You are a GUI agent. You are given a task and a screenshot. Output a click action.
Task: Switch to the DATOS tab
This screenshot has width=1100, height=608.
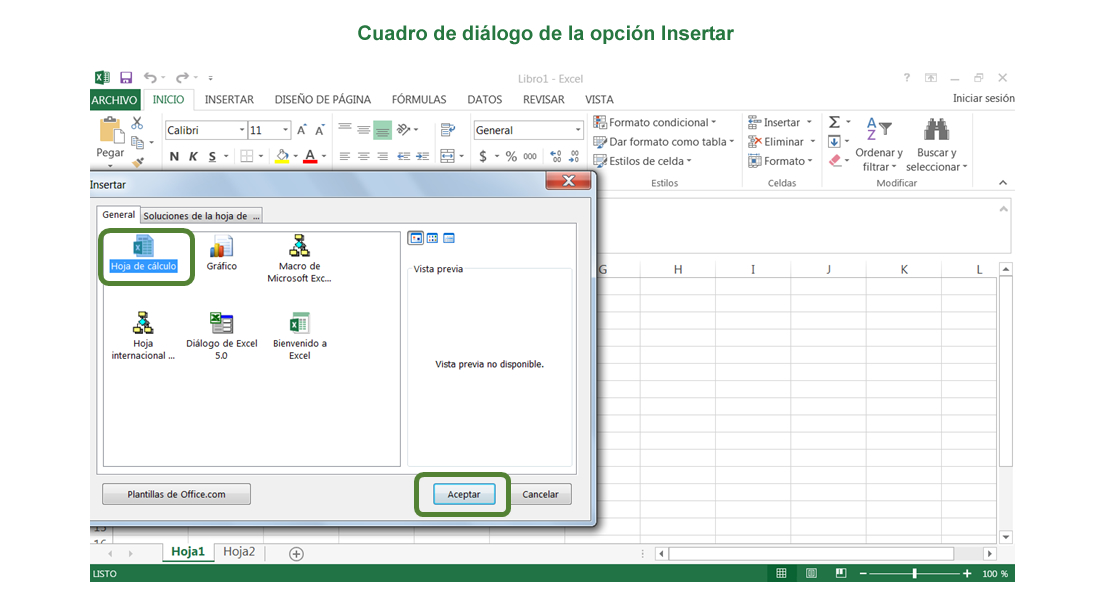coord(485,100)
